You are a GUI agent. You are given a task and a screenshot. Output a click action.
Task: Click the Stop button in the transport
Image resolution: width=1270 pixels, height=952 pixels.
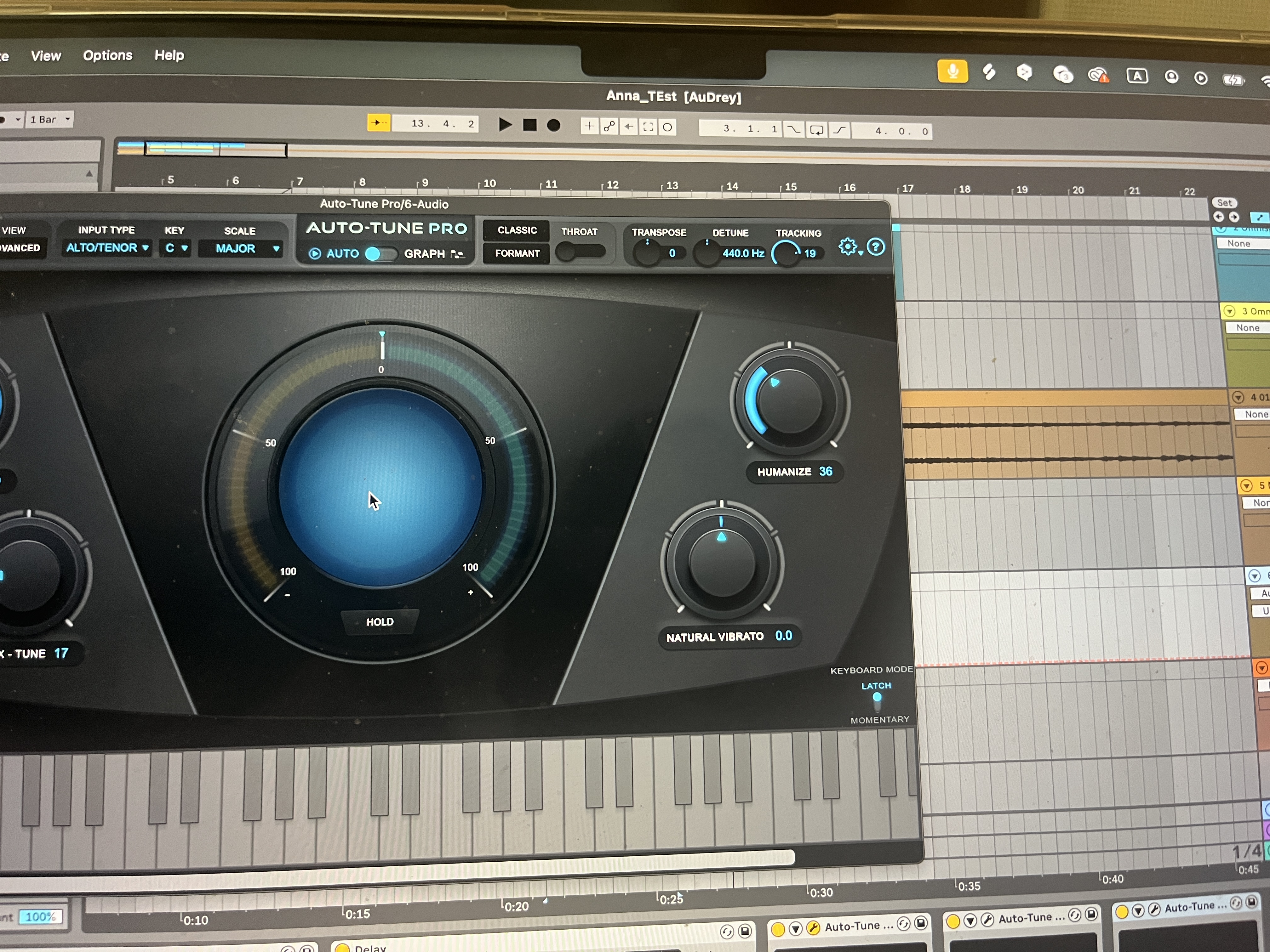530,125
